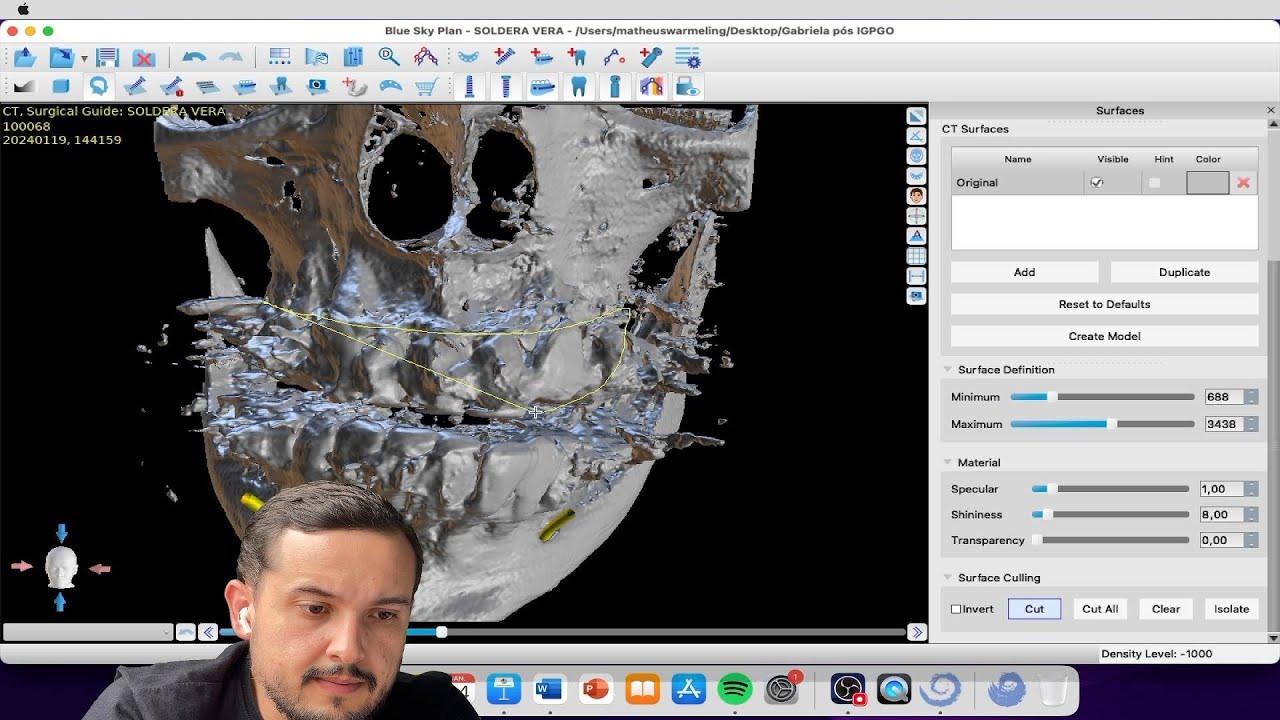This screenshot has width=1280, height=720.
Task: Collapse the Surface Definition section
Action: coord(948,370)
